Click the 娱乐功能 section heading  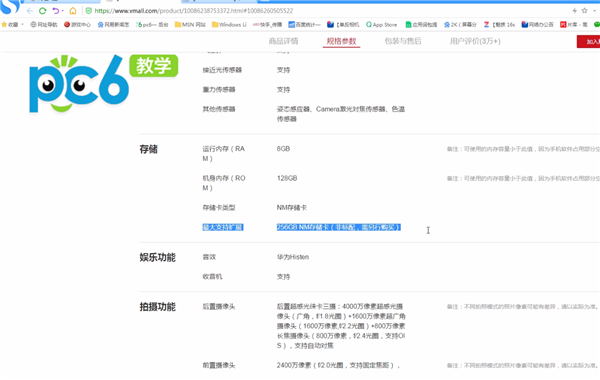tap(157, 257)
